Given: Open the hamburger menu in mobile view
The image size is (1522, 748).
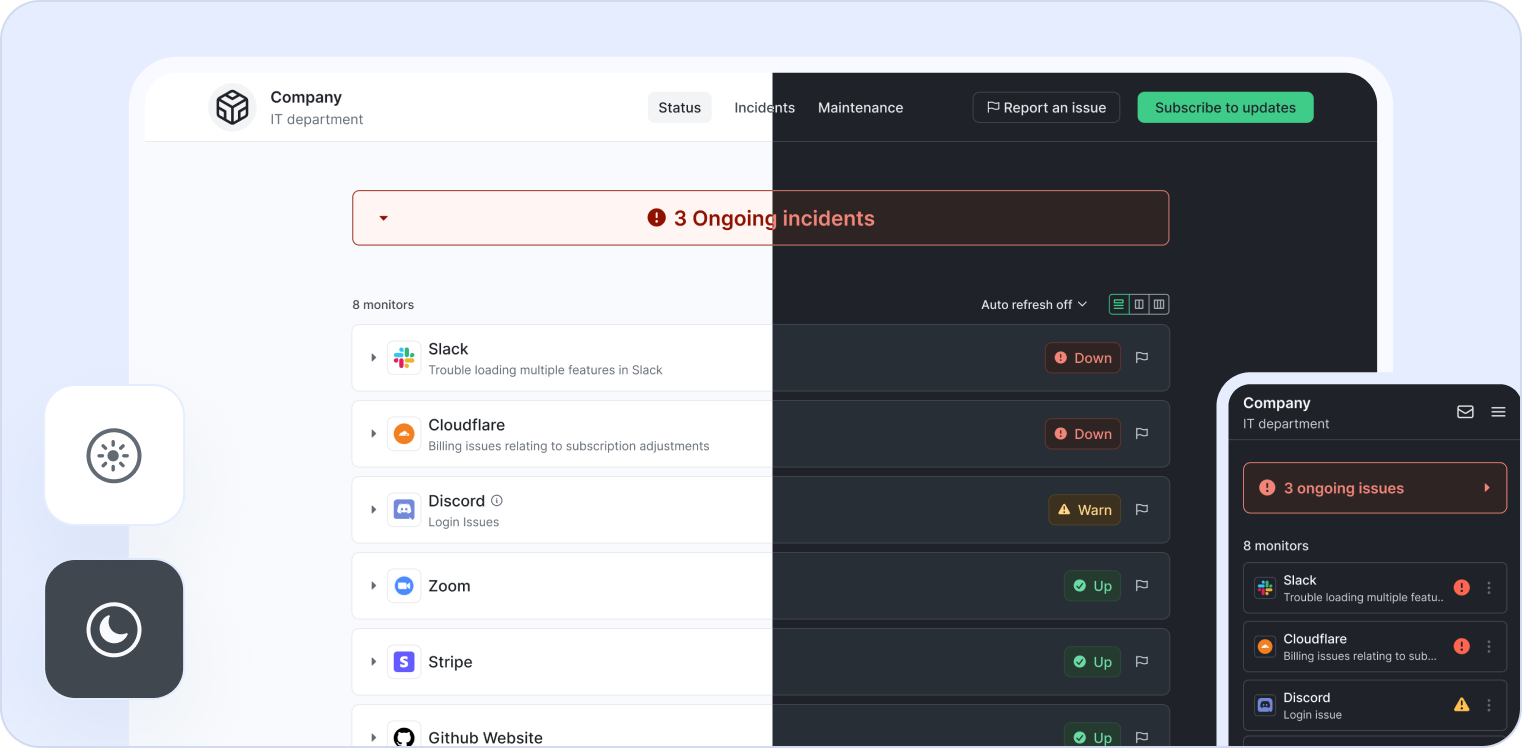Looking at the screenshot, I should point(1498,412).
